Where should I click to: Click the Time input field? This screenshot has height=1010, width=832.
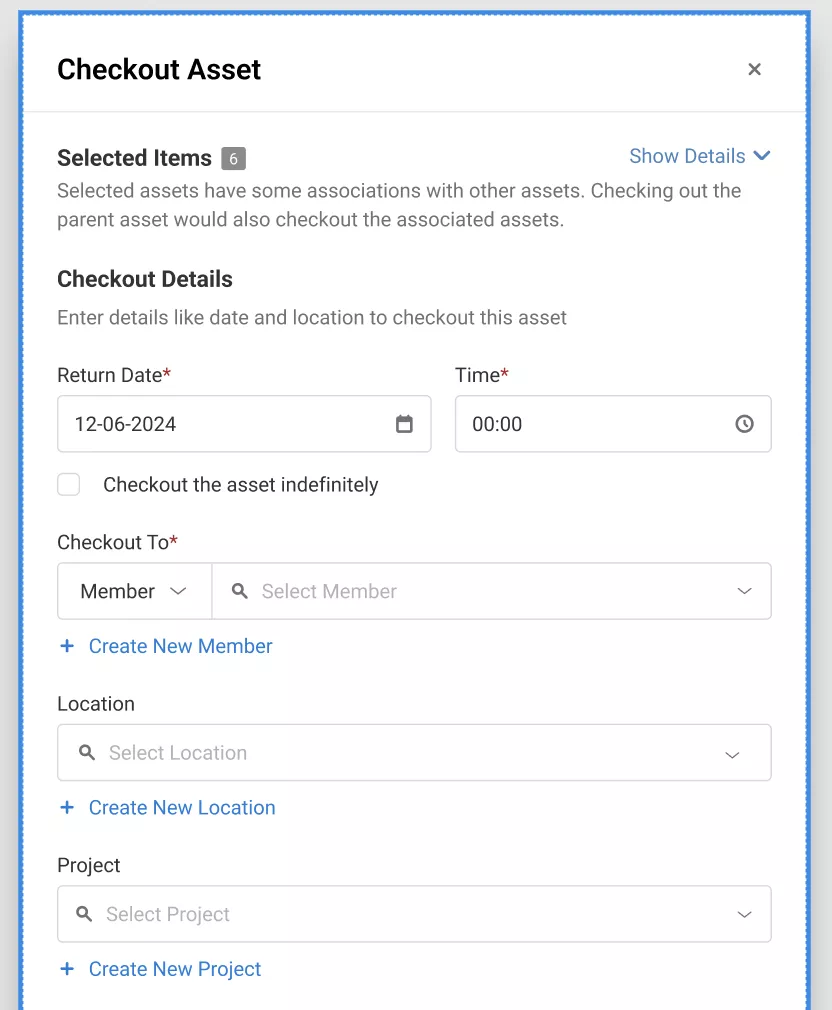[595, 424]
